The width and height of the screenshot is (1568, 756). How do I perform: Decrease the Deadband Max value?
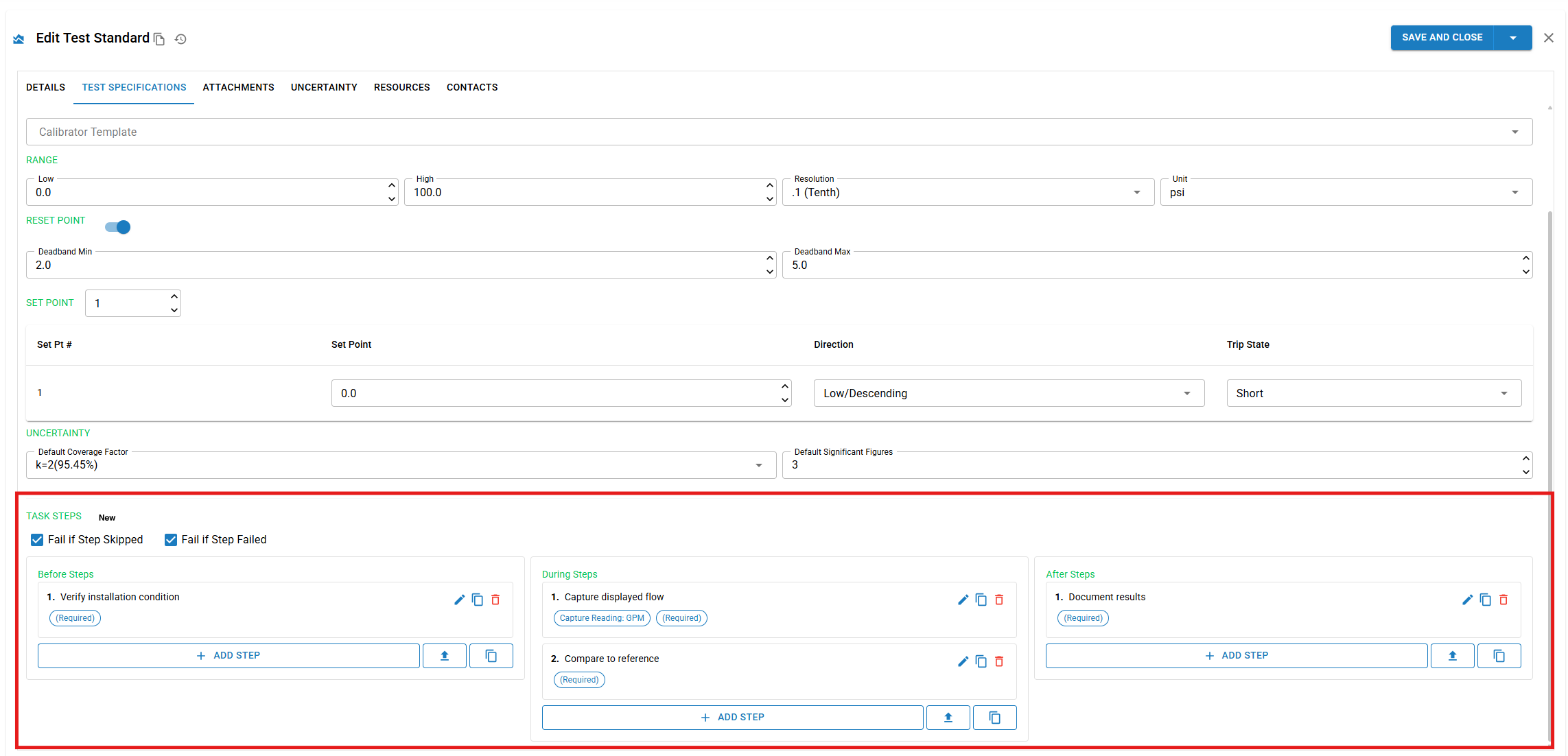click(1526, 272)
